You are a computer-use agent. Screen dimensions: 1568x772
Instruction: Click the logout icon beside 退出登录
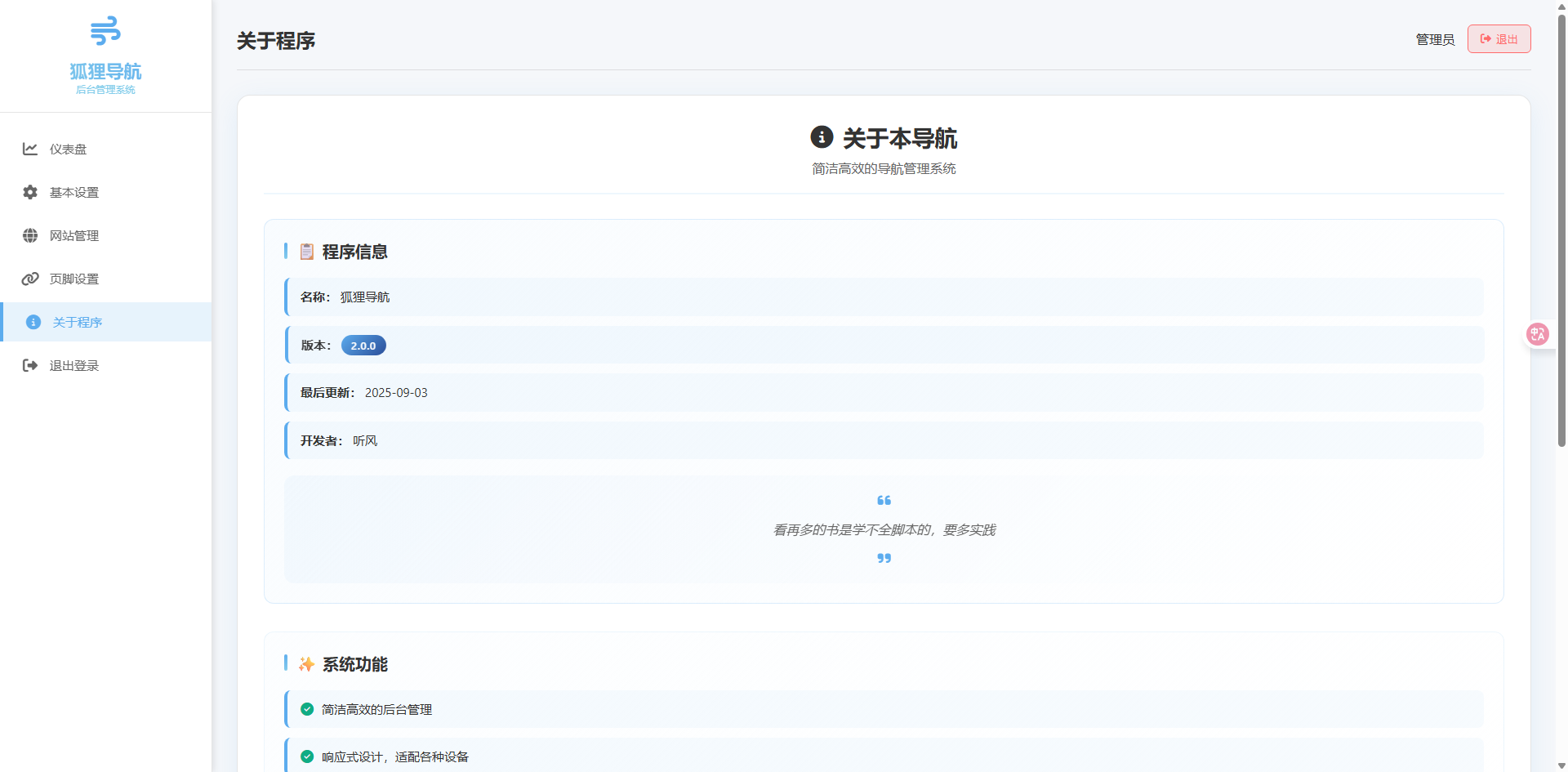[x=30, y=365]
